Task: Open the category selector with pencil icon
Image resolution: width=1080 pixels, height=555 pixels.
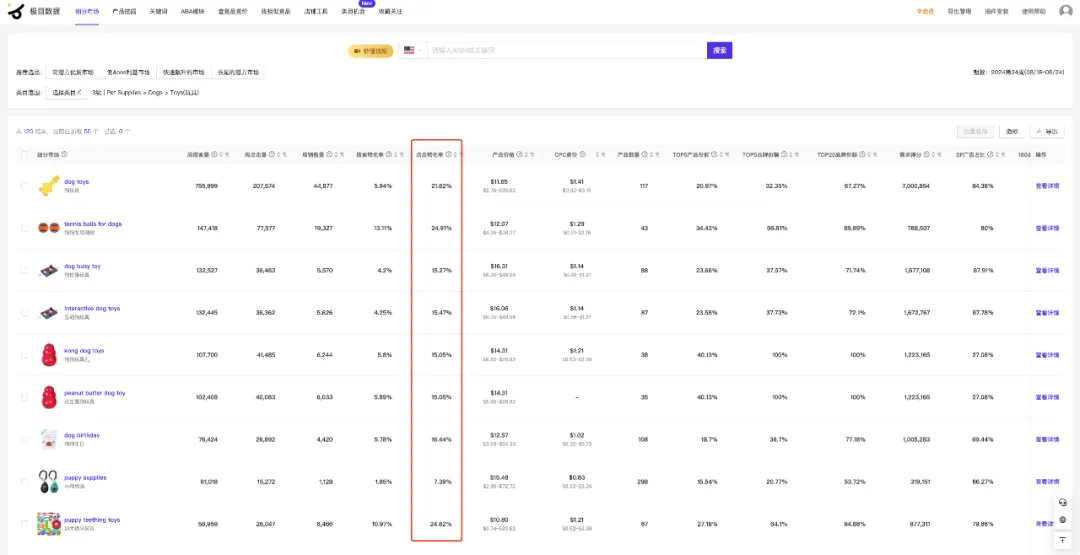Action: tap(68, 92)
